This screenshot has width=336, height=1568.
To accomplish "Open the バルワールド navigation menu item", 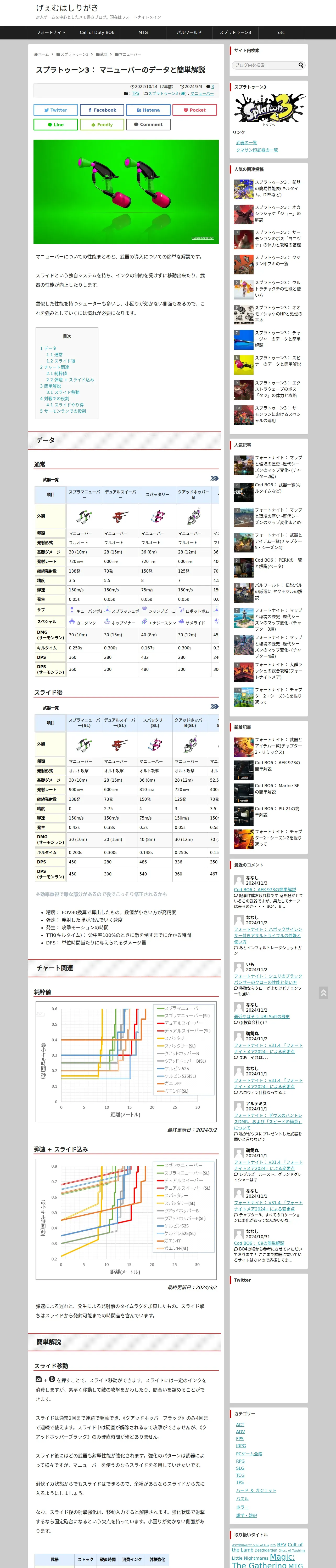I will pyautogui.click(x=189, y=33).
